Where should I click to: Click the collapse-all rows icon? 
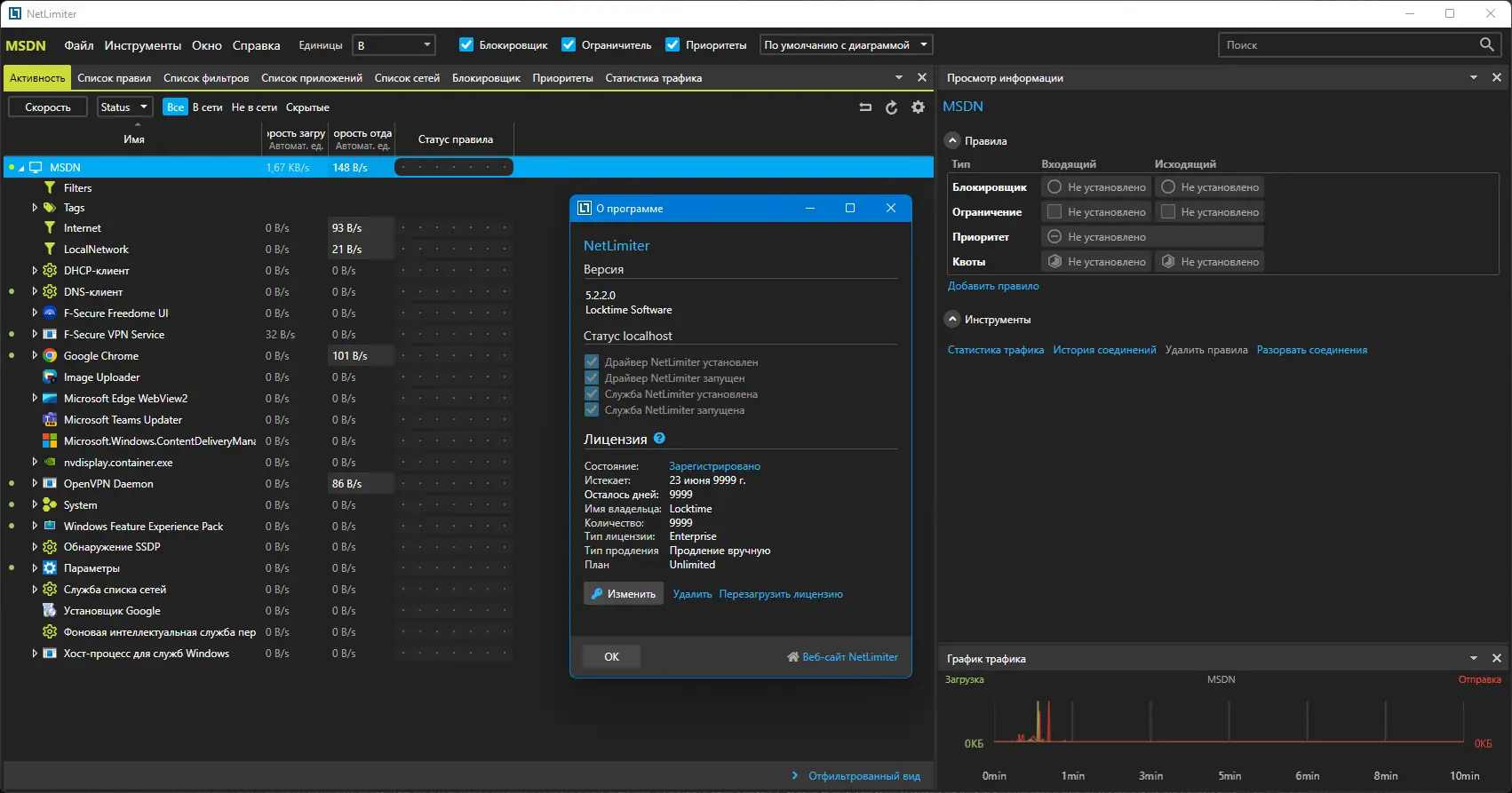(x=865, y=107)
